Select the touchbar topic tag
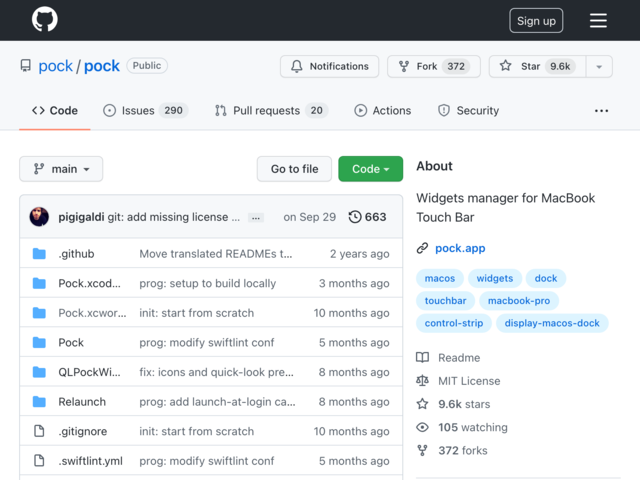 tap(445, 301)
